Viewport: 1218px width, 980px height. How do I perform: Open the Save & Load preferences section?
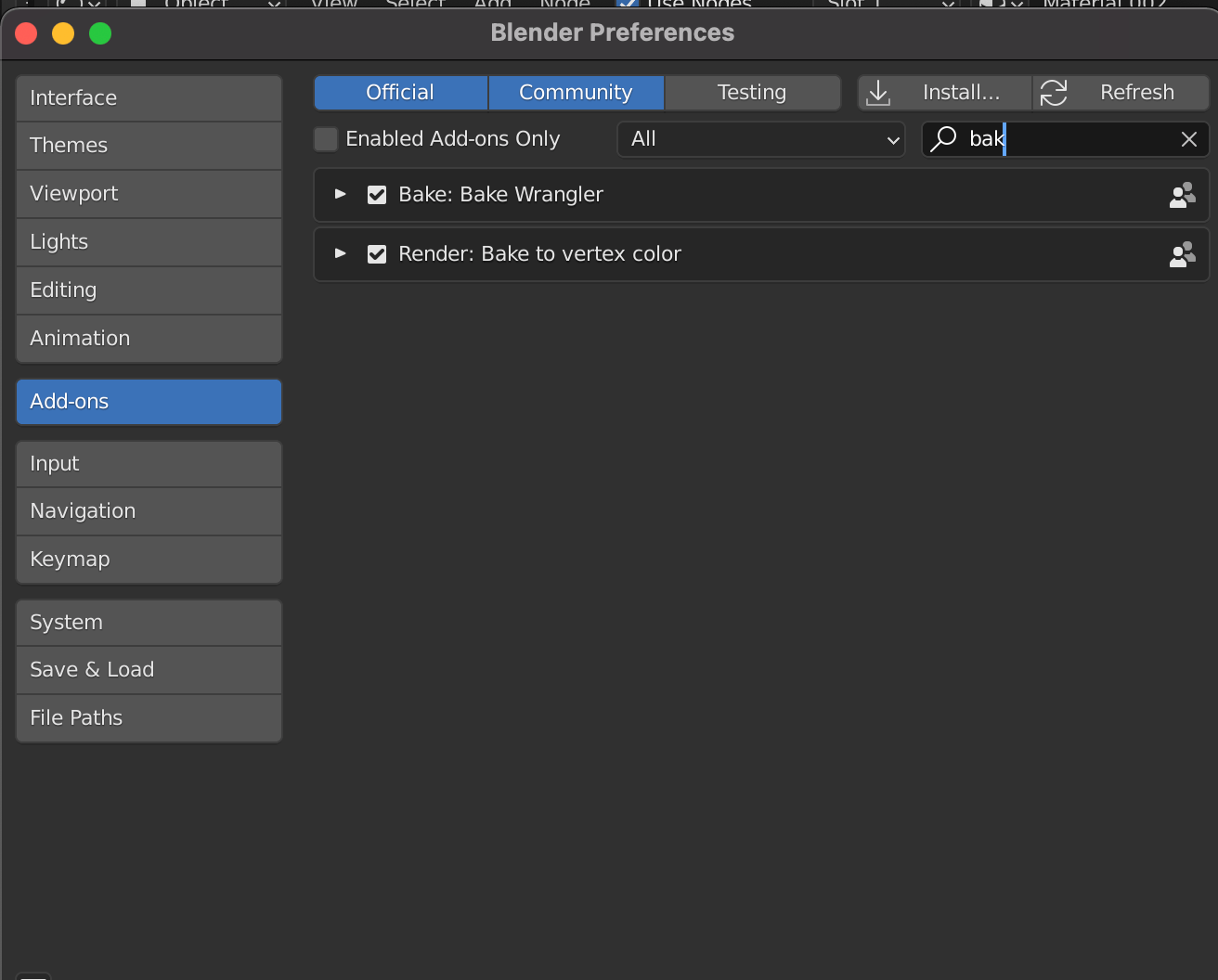(149, 670)
